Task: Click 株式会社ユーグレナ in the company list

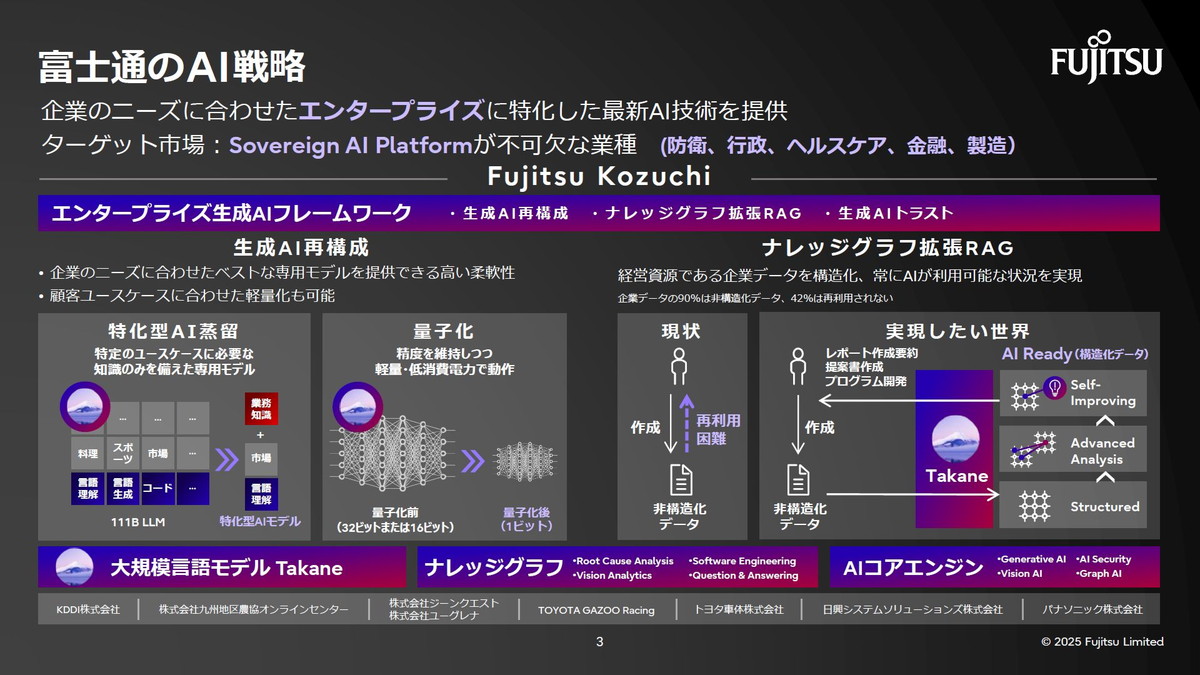Action: pos(434,616)
